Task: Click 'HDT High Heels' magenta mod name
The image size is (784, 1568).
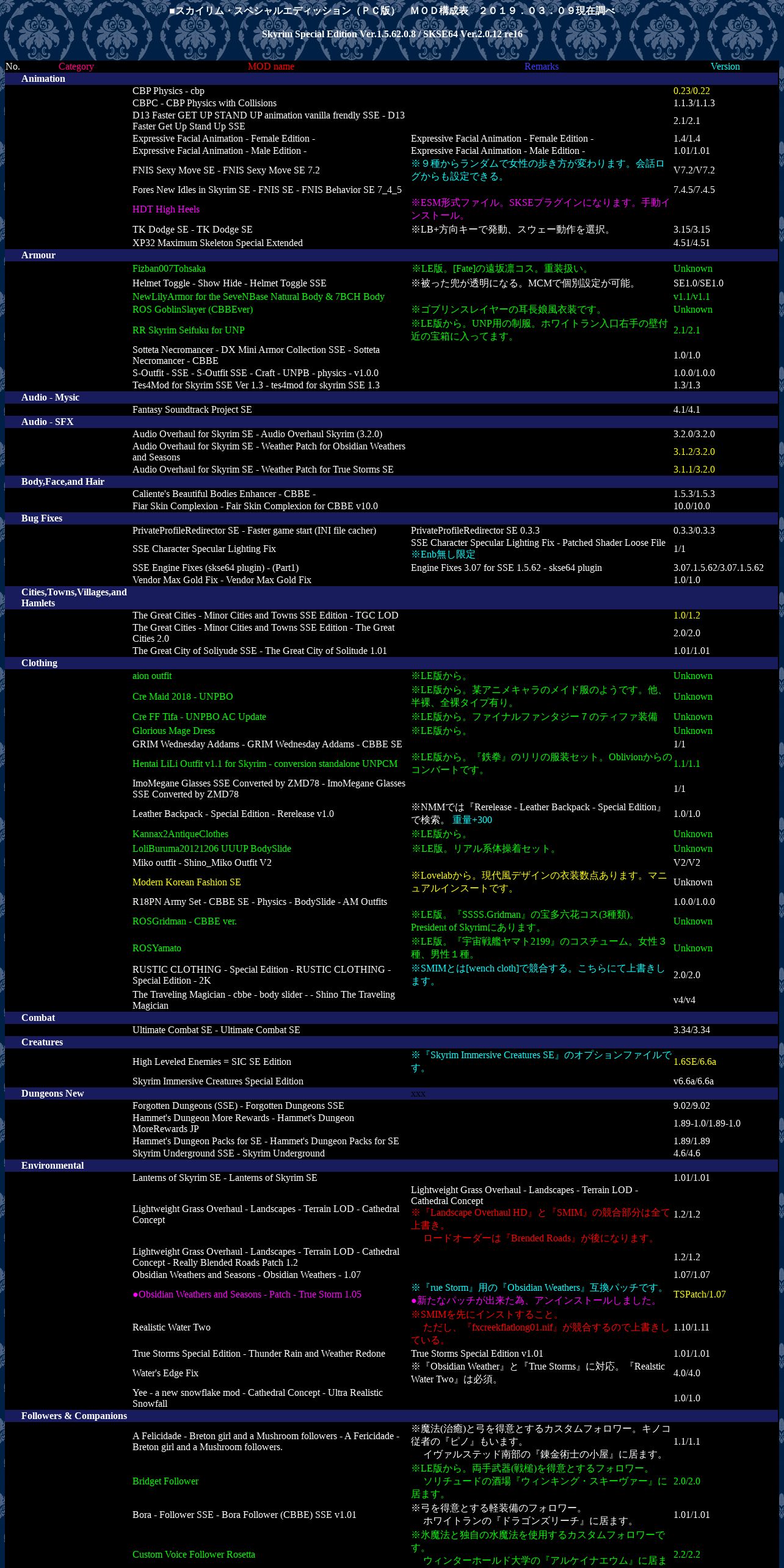Action: coord(166,209)
